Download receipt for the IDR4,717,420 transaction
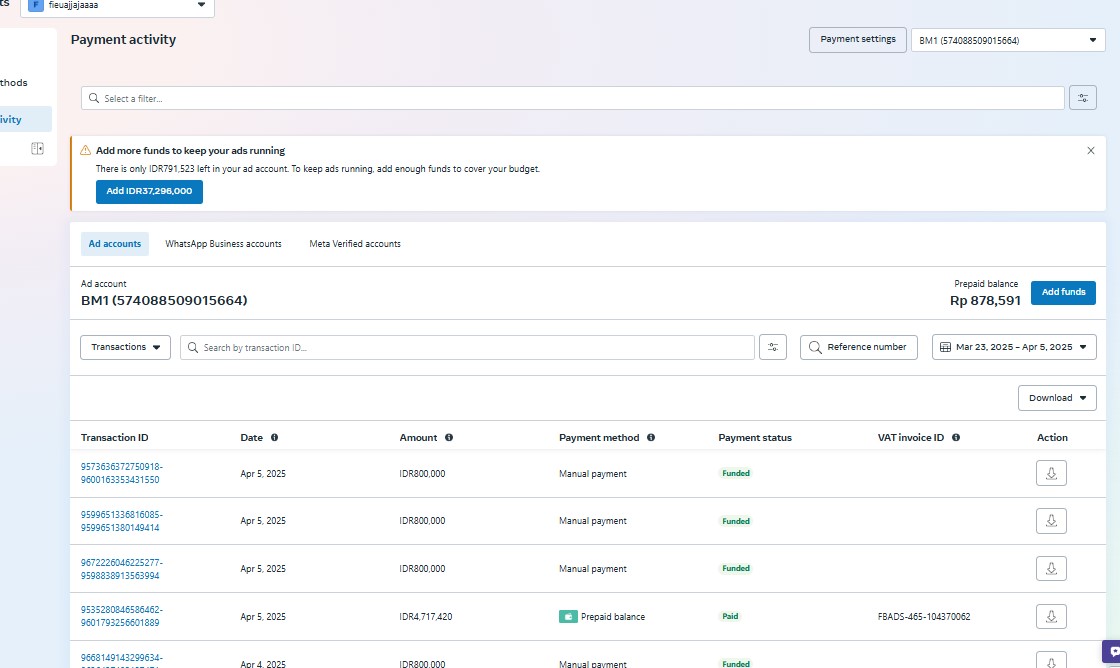Image resolution: width=1120 pixels, height=668 pixels. coord(1051,616)
